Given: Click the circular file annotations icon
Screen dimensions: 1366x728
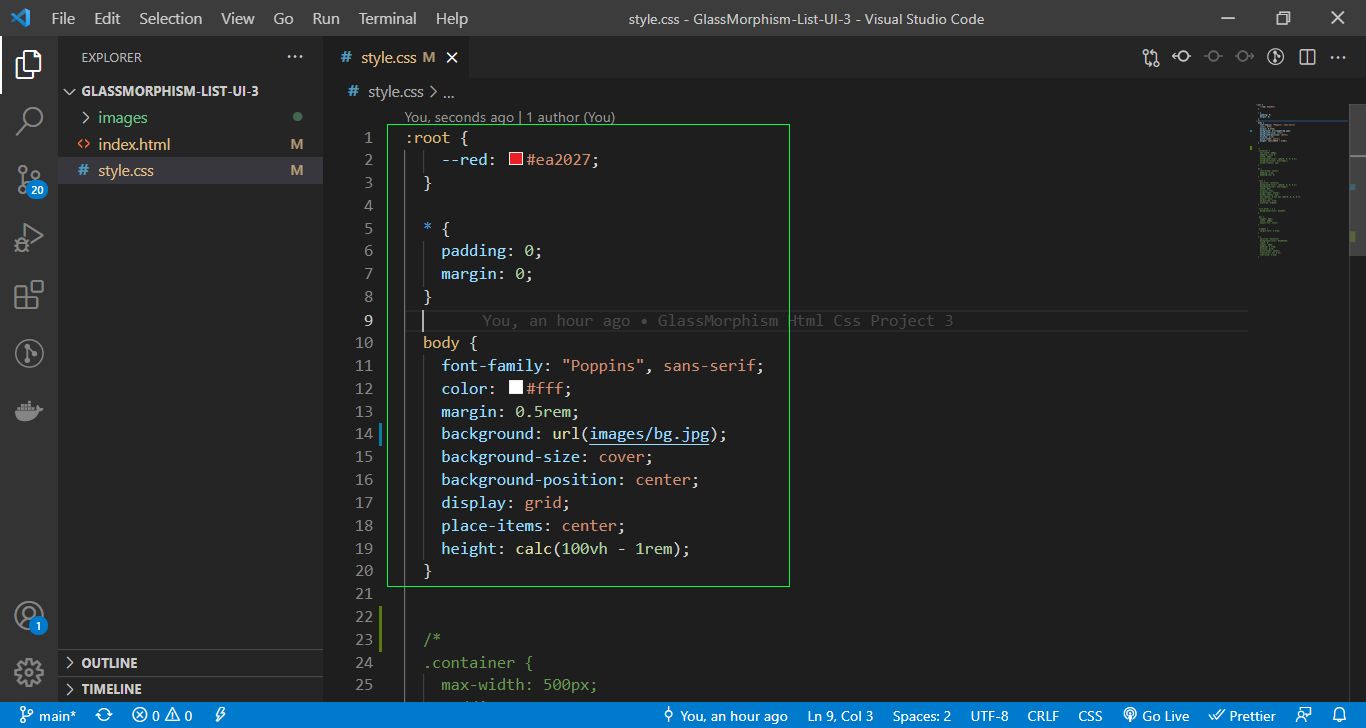Looking at the screenshot, I should tap(1275, 57).
